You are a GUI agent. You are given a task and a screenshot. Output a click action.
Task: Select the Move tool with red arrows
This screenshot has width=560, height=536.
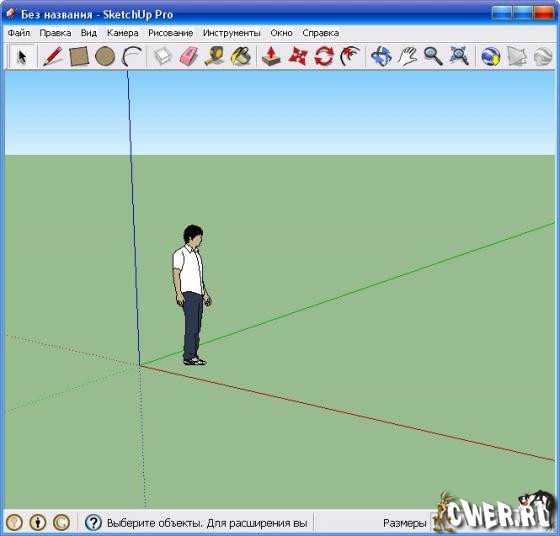pyautogui.click(x=298, y=56)
